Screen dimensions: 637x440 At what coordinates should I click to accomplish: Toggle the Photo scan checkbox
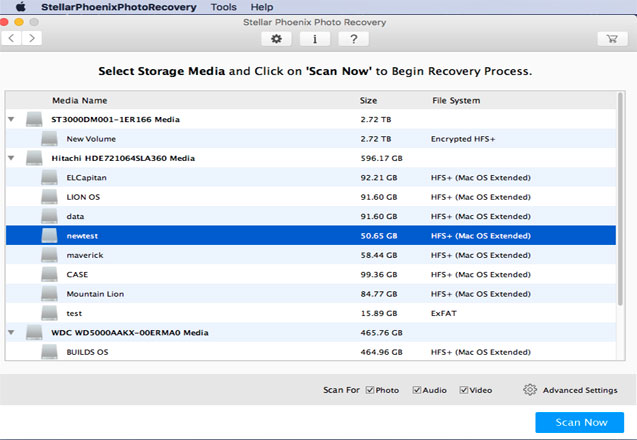coord(370,390)
